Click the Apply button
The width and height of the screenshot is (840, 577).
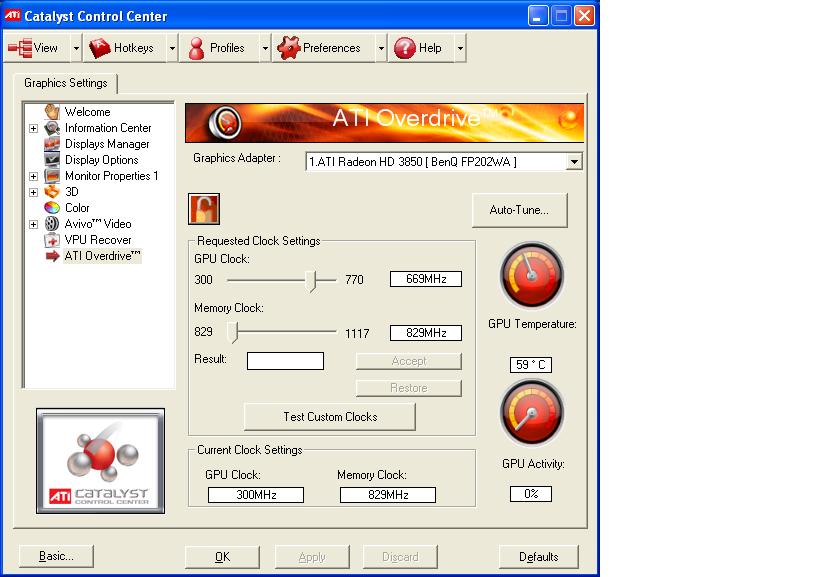point(312,557)
